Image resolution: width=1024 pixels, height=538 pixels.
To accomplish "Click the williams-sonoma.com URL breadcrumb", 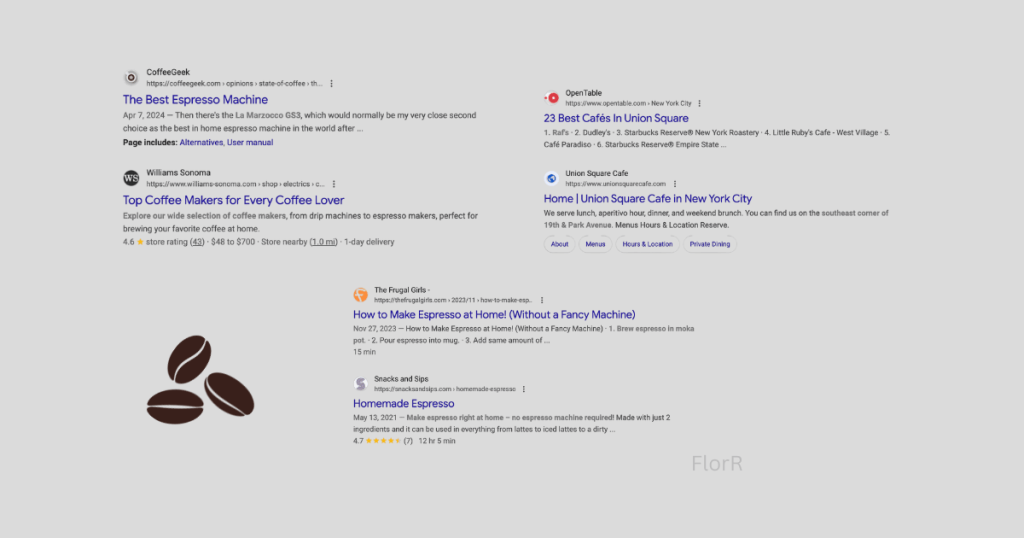I will 235,184.
